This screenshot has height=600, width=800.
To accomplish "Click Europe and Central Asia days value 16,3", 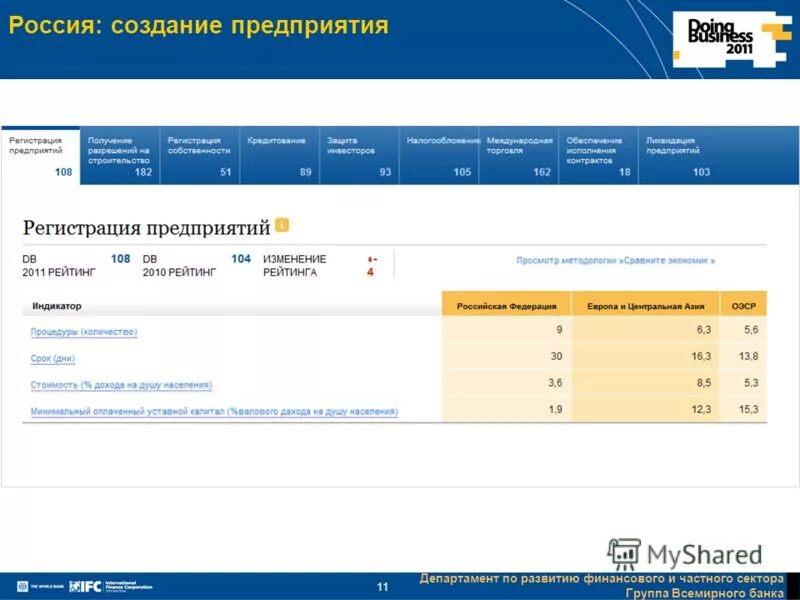I will coord(701,356).
